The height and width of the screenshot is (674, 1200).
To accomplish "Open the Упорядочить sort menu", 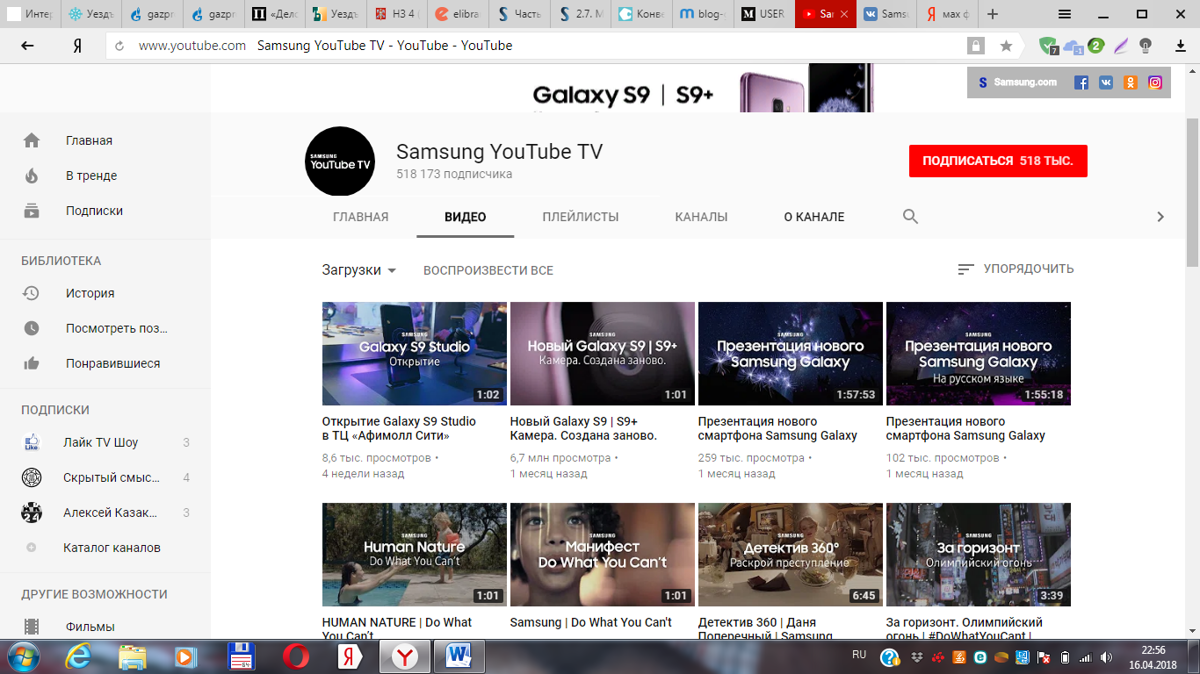I will pos(1015,269).
